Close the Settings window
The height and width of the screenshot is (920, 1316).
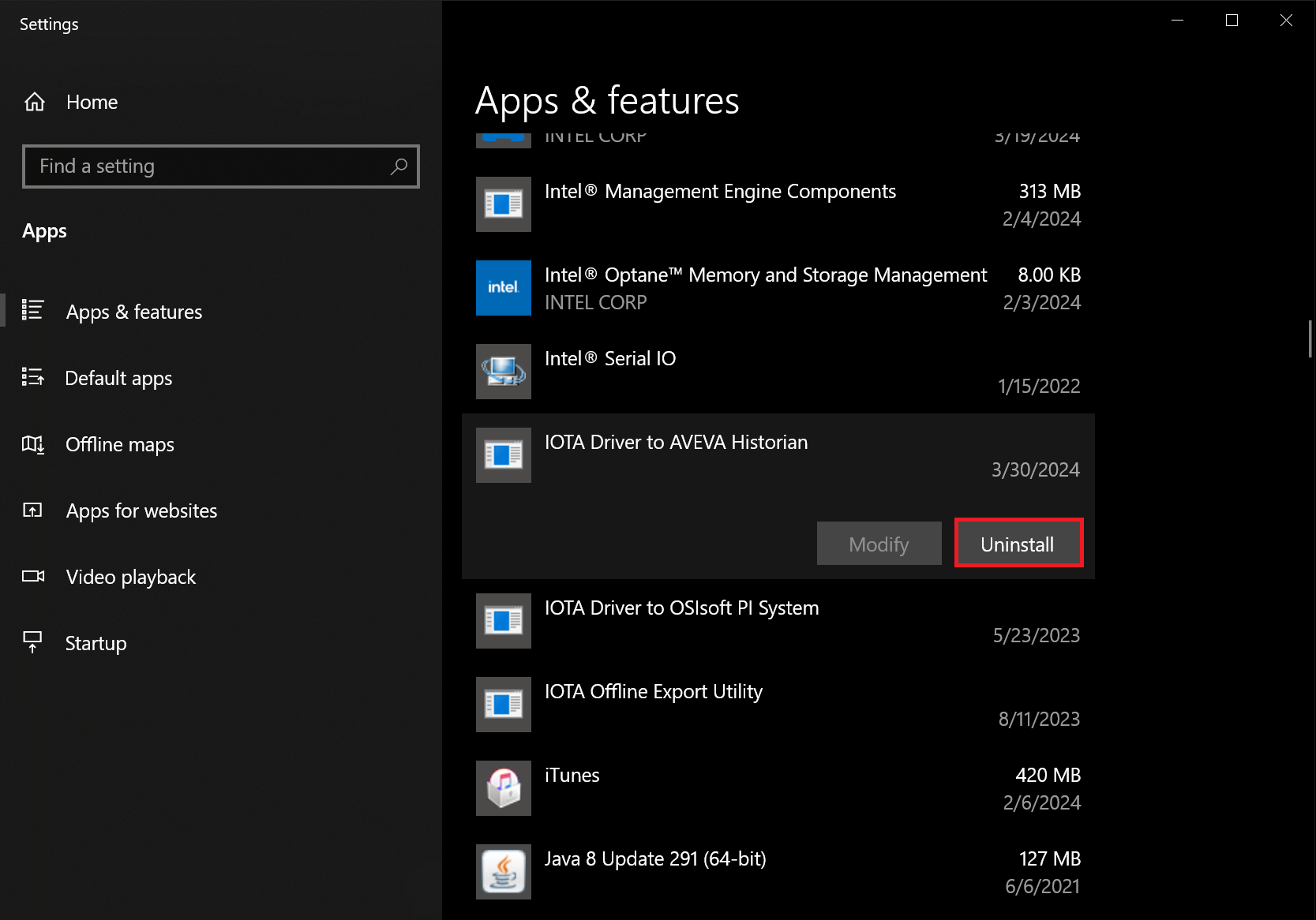coord(1286,21)
